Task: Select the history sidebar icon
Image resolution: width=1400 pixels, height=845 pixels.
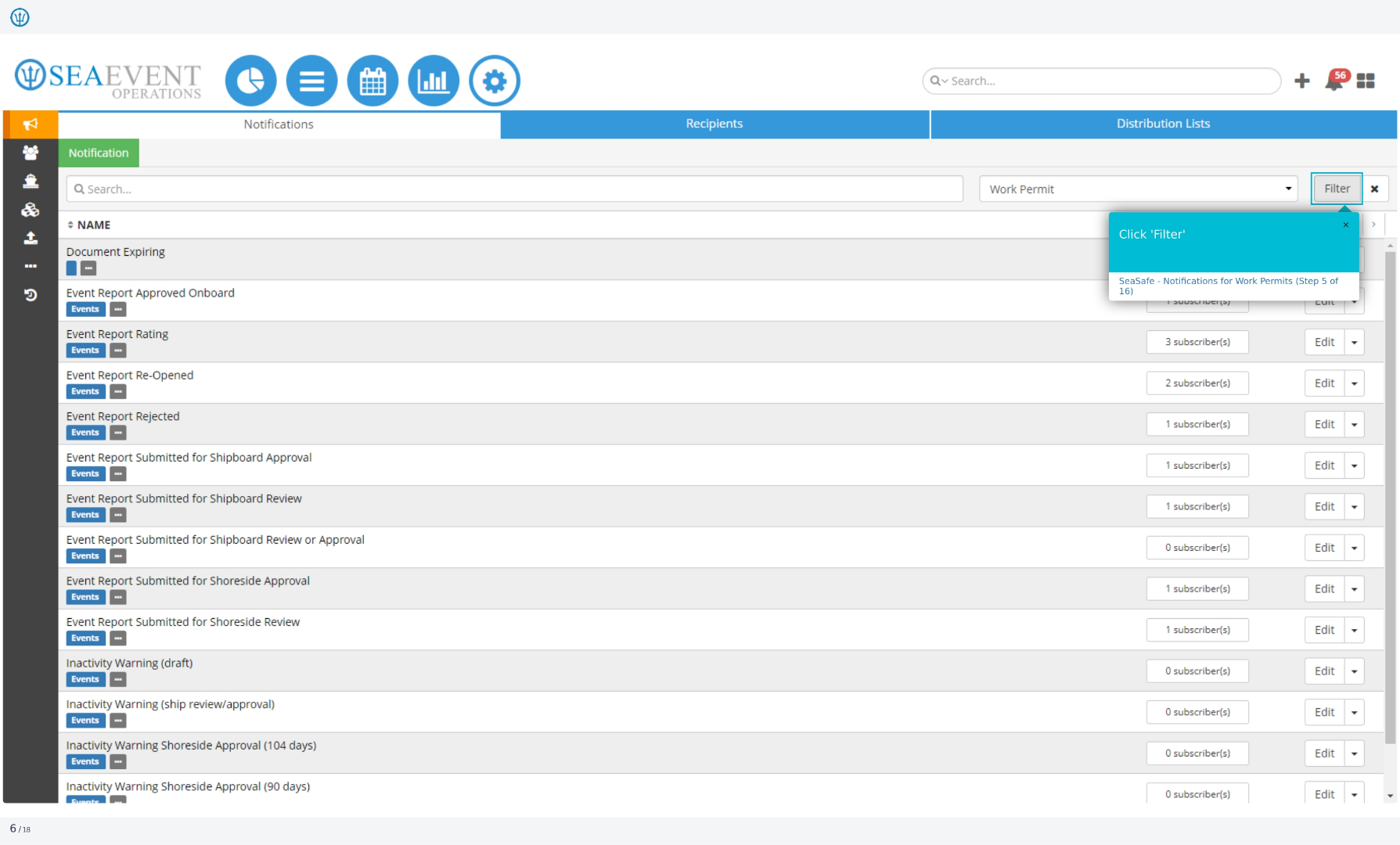Action: tap(31, 295)
